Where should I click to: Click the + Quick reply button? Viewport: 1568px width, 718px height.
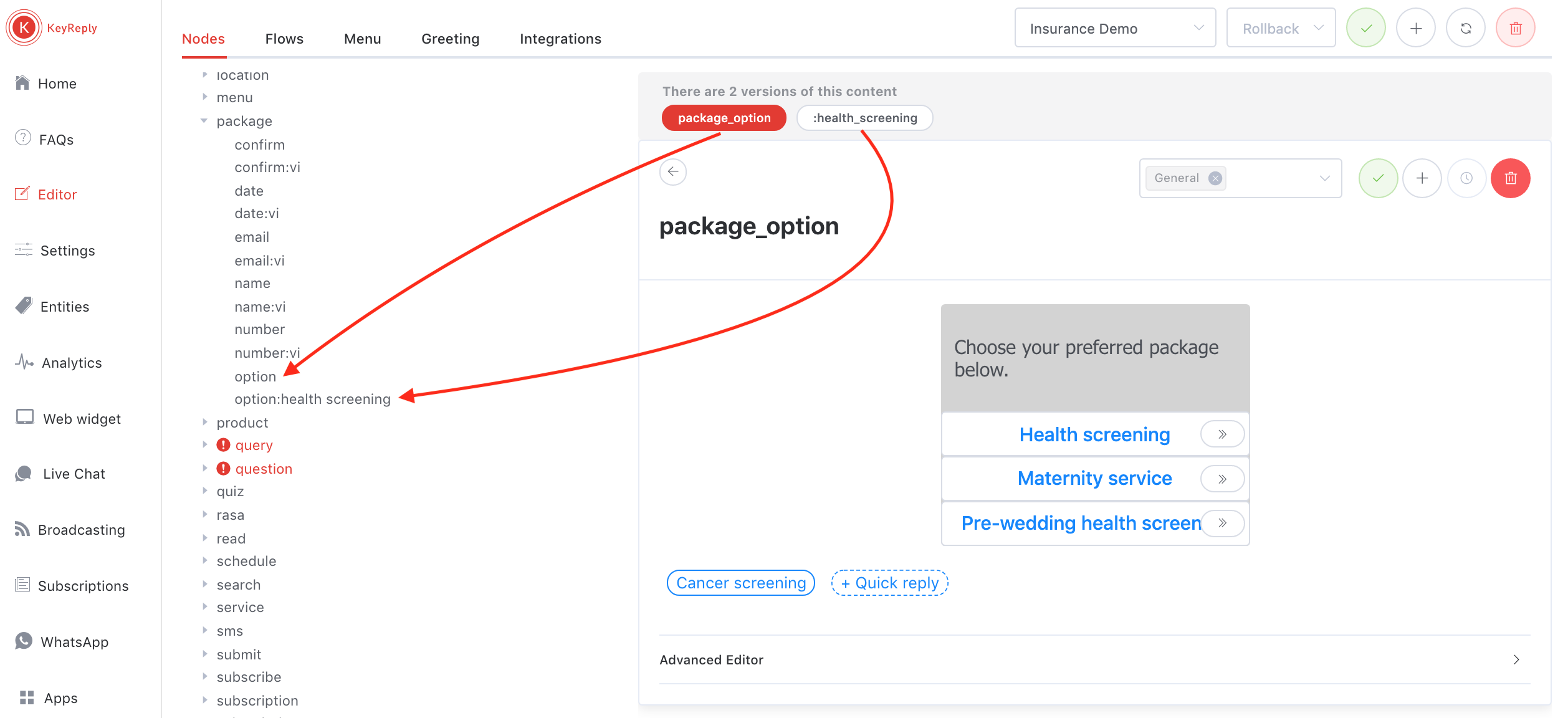(889, 583)
